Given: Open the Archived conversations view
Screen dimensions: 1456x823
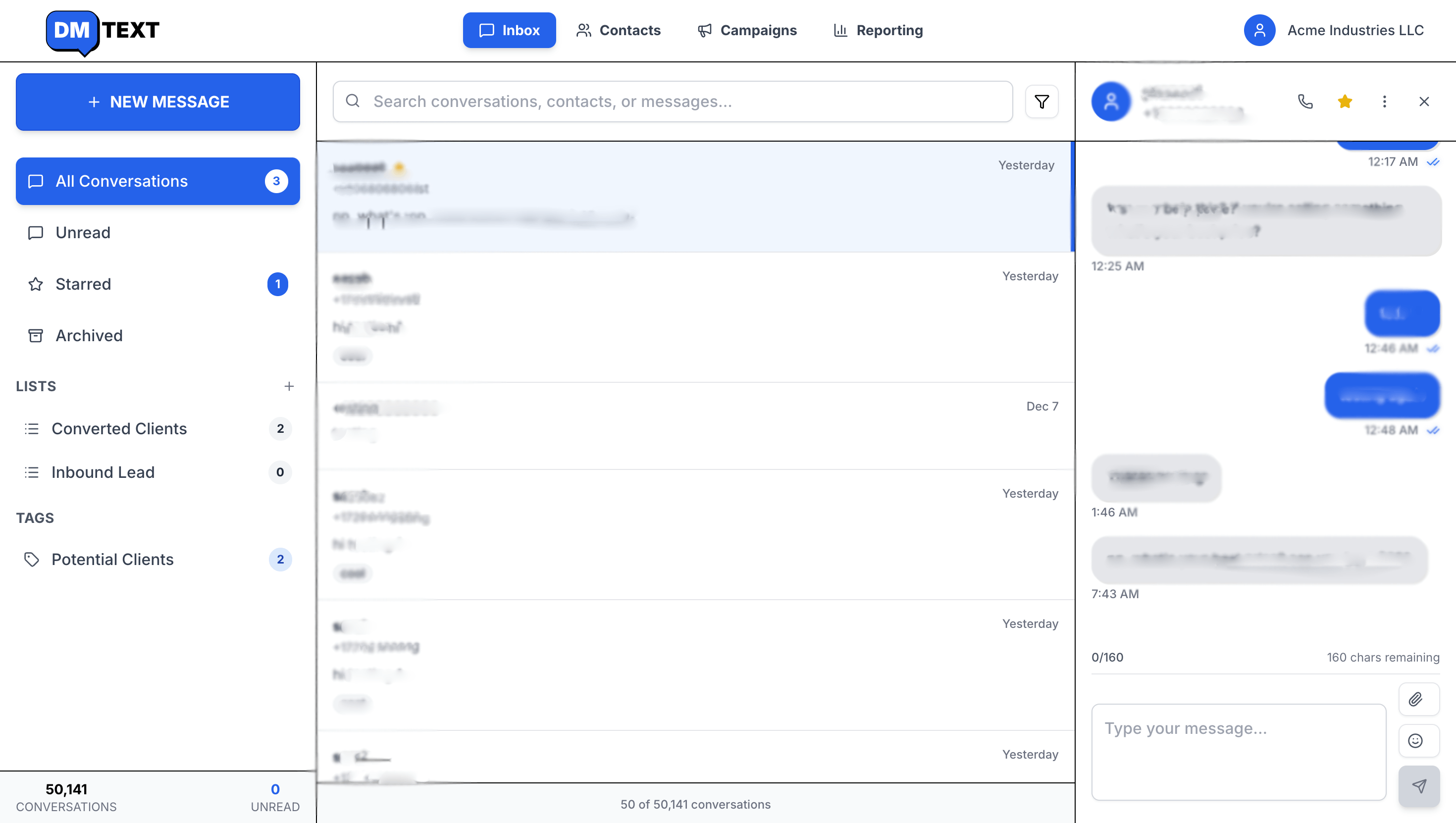Looking at the screenshot, I should (89, 335).
